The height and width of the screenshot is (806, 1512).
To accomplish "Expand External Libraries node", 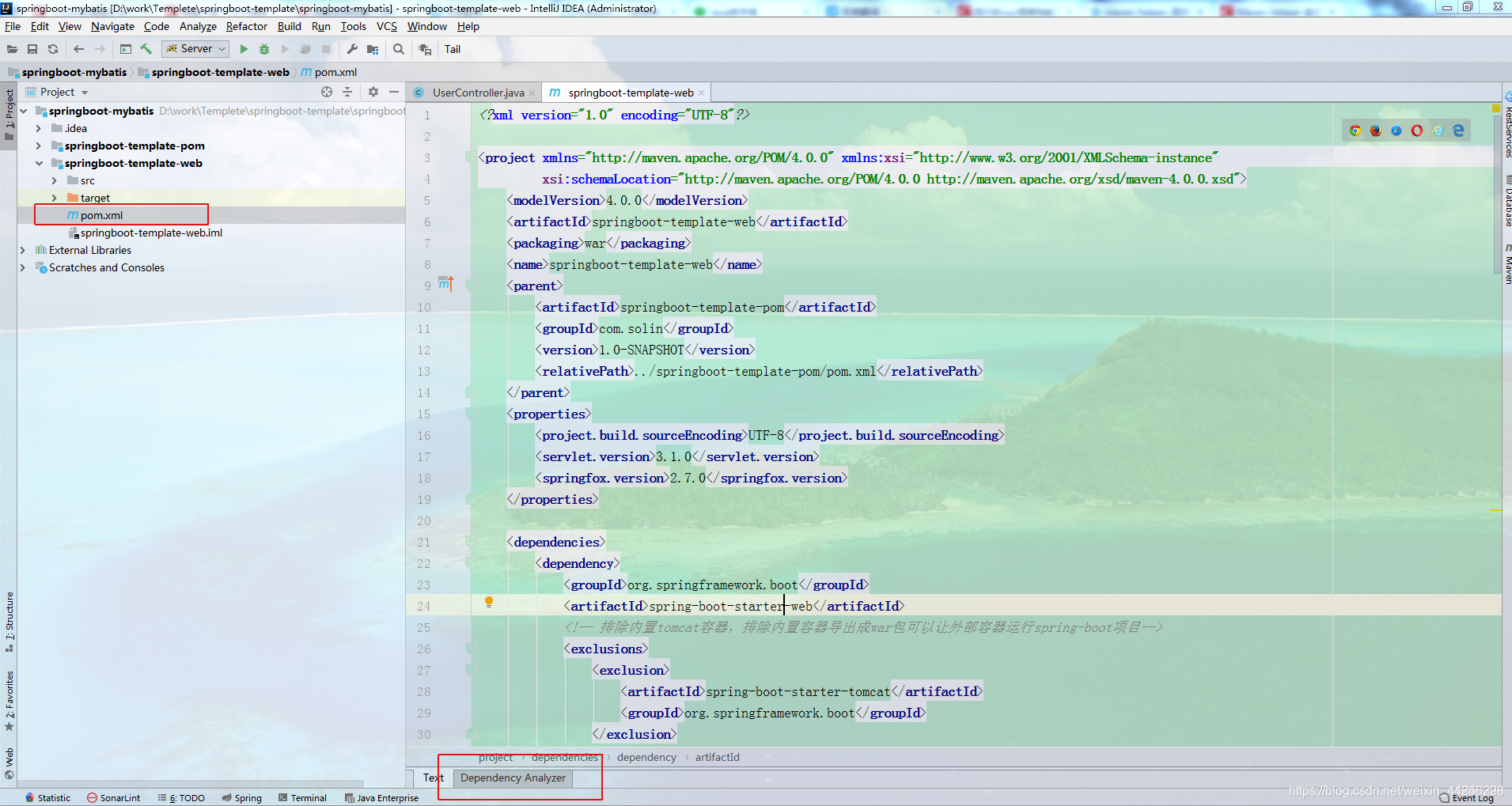I will pyautogui.click(x=23, y=250).
